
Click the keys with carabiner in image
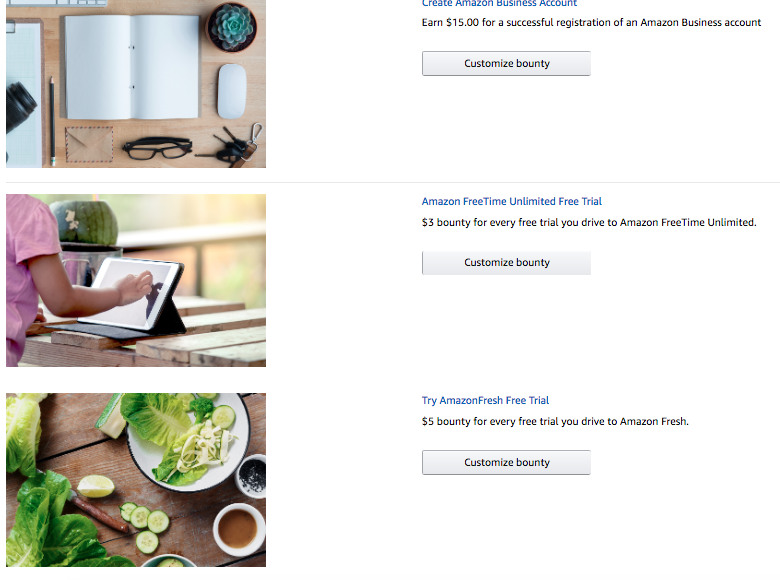[x=237, y=145]
